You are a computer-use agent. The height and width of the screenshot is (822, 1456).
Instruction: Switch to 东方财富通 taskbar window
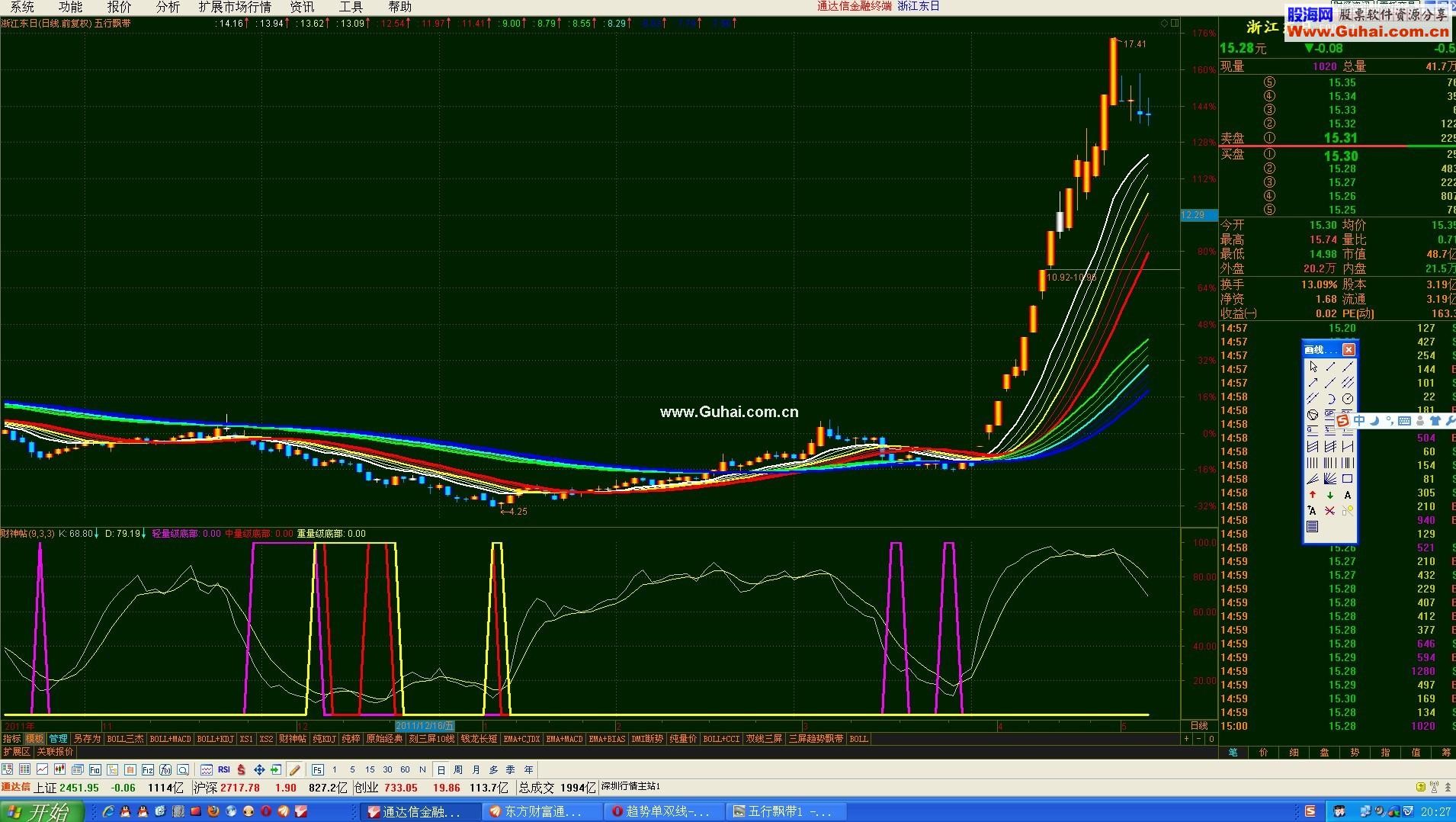(543, 811)
